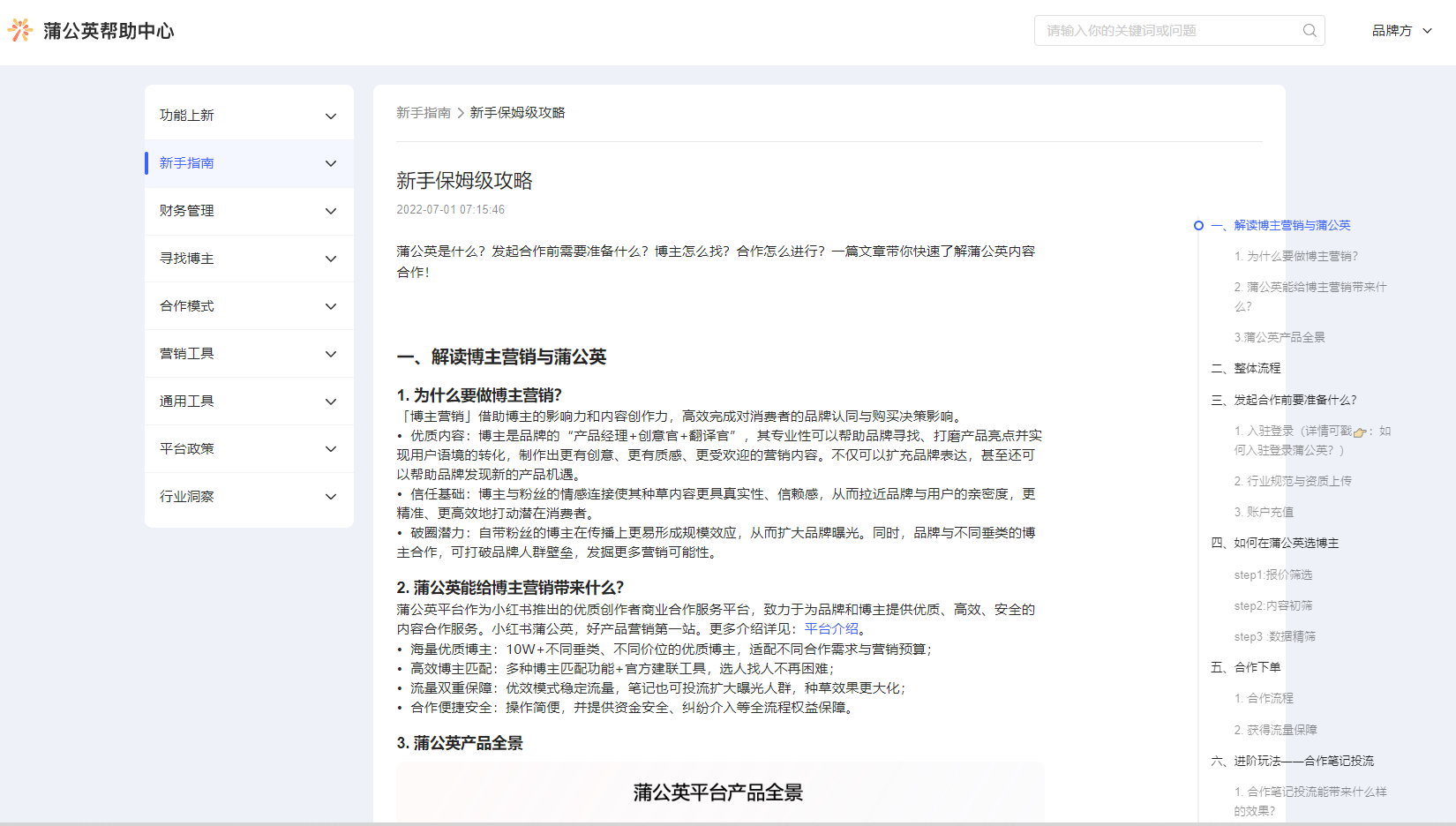This screenshot has height=826, width=1456.
Task: Go to 新手指南 breadcrumb link
Action: [424, 113]
